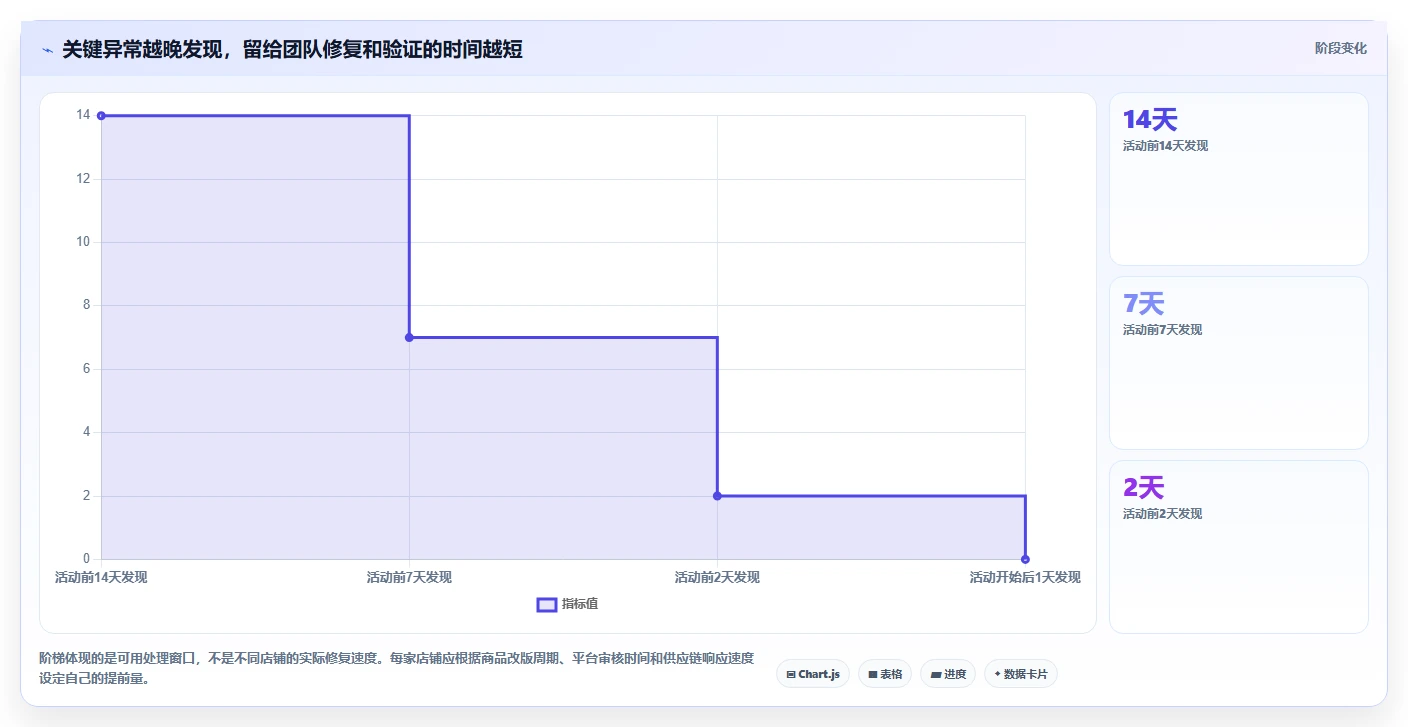Click the Chart.js chip icon
This screenshot has height=727, width=1408.
pos(791,674)
